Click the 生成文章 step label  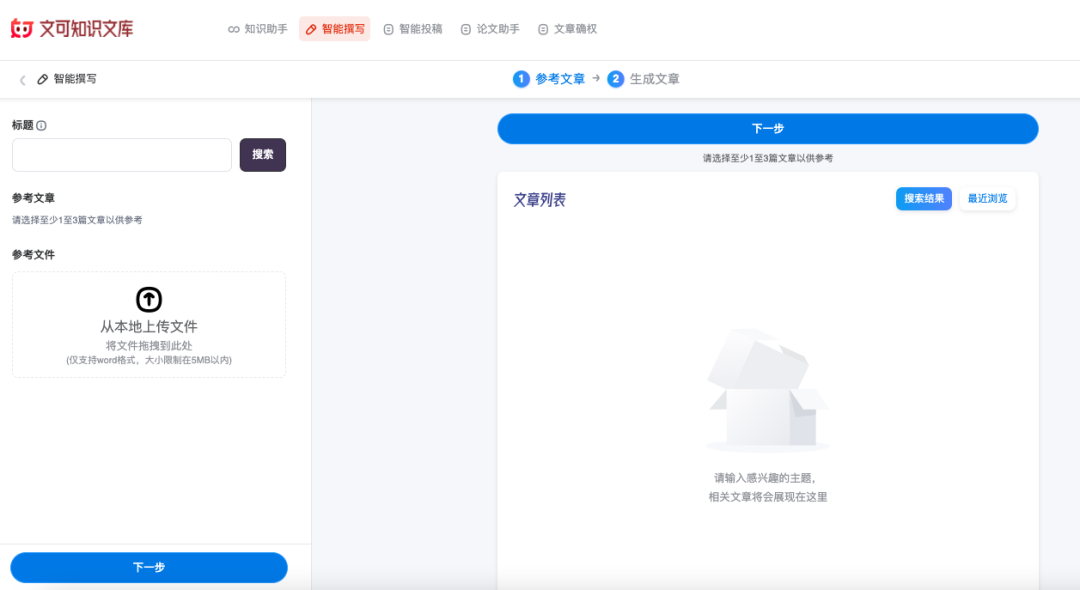click(654, 79)
